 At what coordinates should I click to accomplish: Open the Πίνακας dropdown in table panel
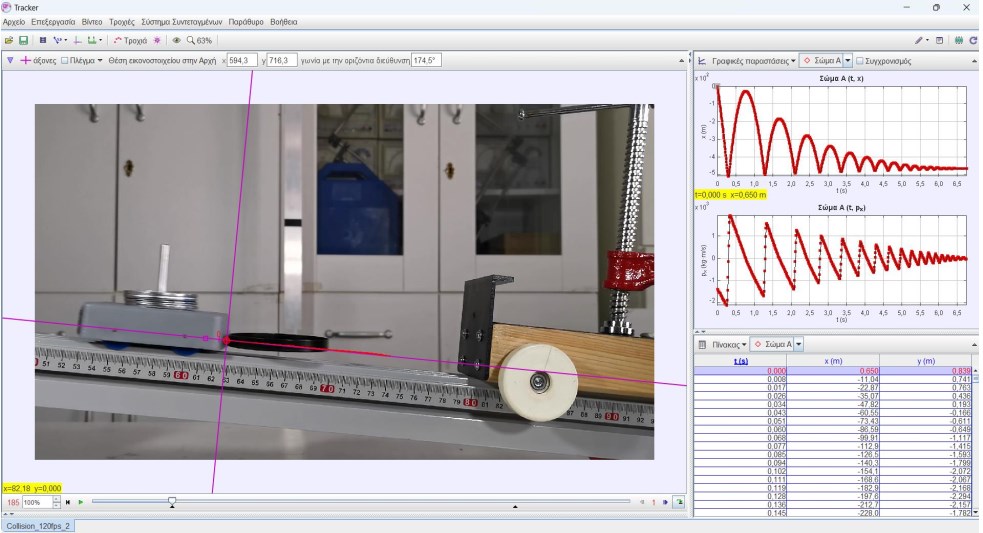(x=730, y=344)
